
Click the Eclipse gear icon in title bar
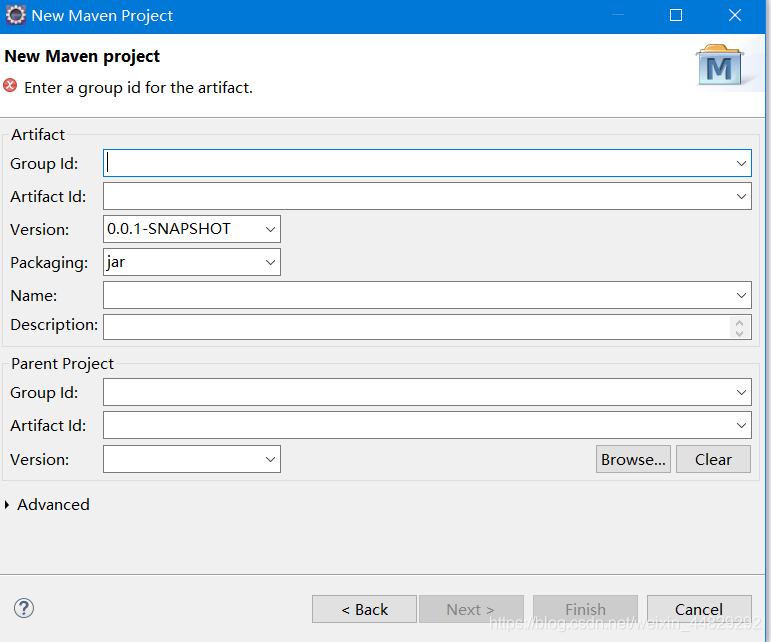15,15
